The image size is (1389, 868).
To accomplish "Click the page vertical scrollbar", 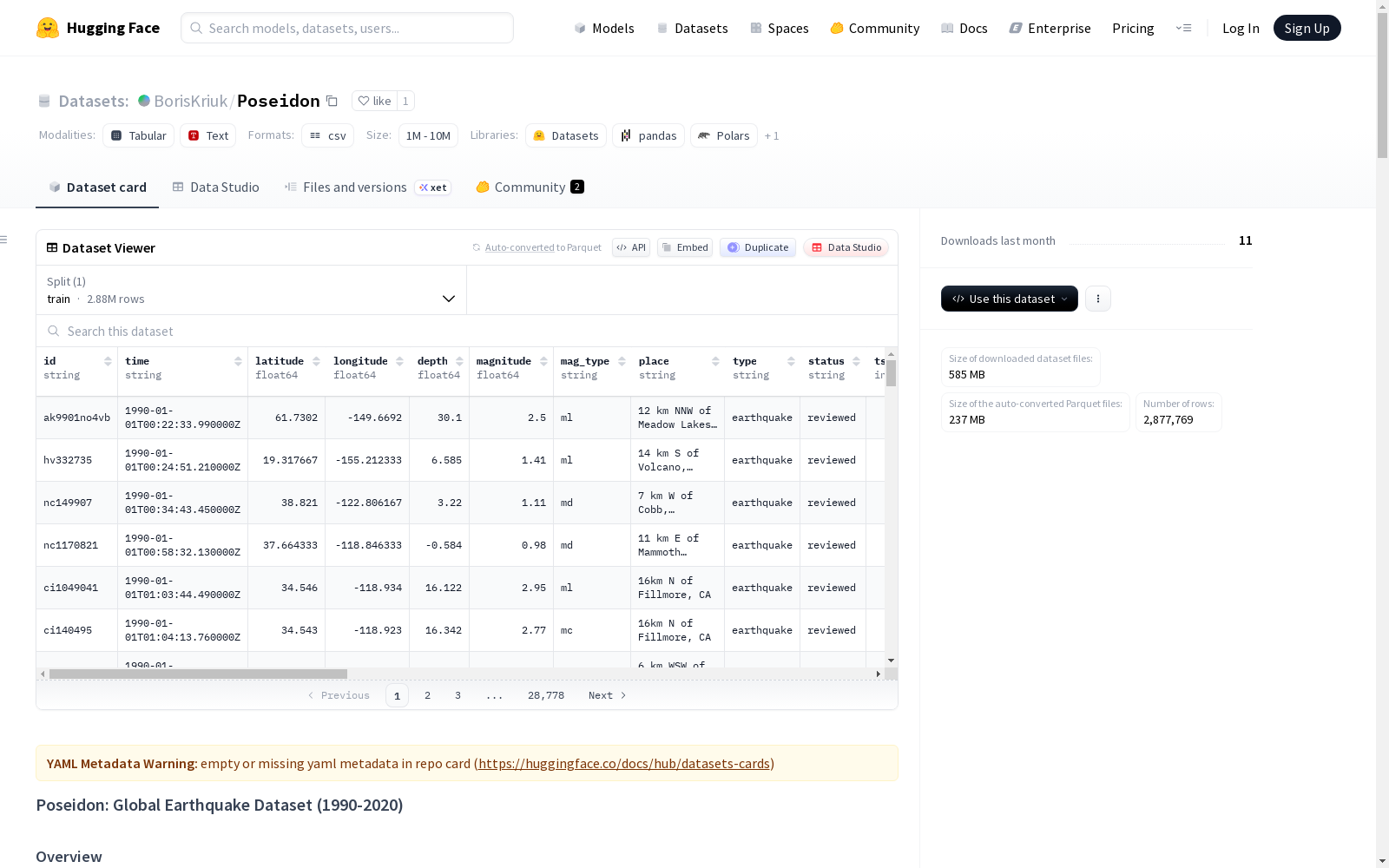I will click(x=1382, y=83).
